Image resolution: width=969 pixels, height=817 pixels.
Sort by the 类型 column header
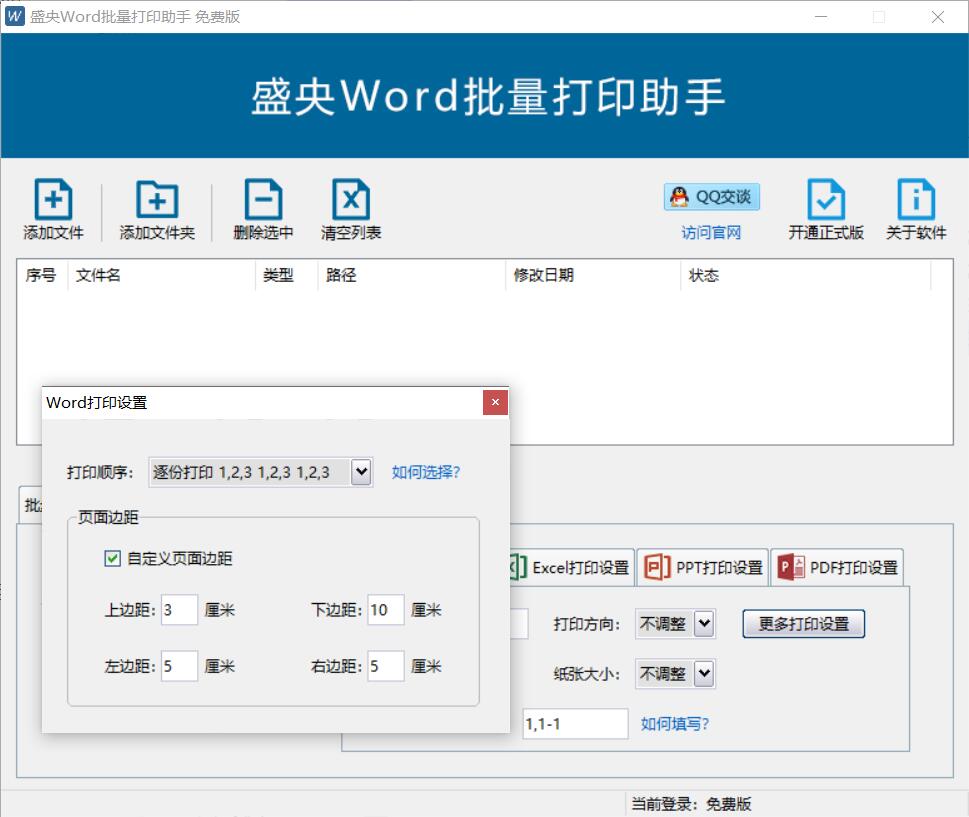287,275
